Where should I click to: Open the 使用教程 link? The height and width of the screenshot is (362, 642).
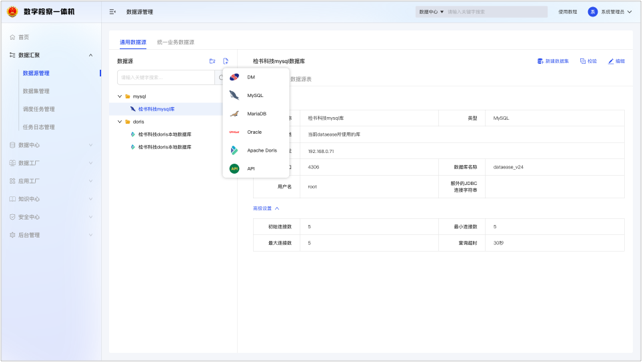tap(567, 12)
